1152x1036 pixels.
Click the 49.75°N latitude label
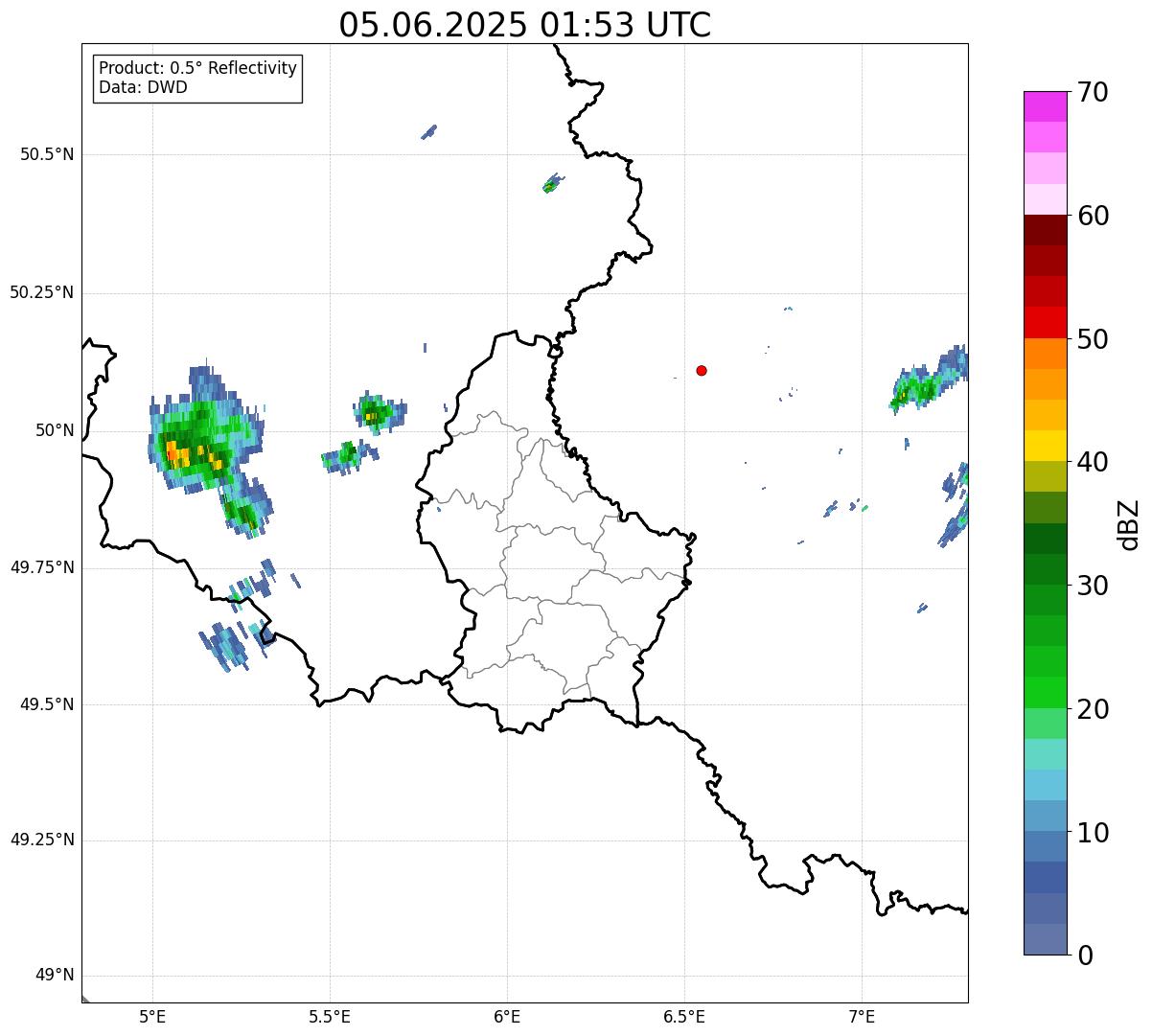pos(41,567)
